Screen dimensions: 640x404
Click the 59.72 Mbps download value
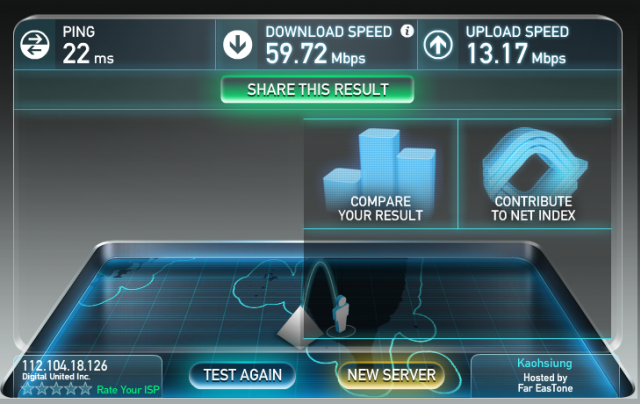315,54
